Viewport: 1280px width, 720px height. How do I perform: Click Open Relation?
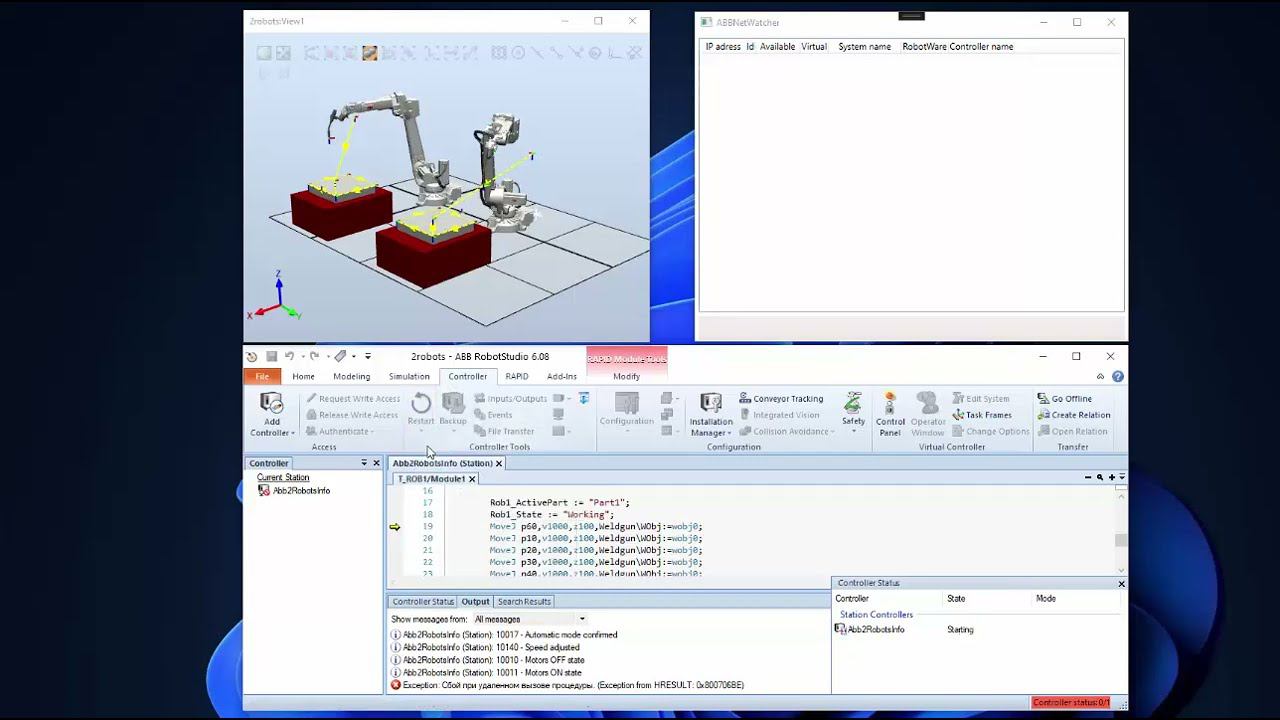tap(1072, 431)
